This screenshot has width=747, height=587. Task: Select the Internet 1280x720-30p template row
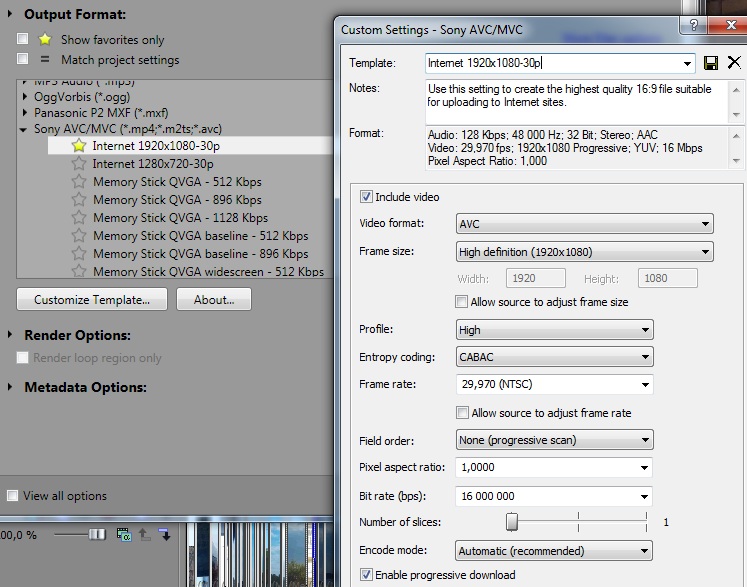click(191, 163)
